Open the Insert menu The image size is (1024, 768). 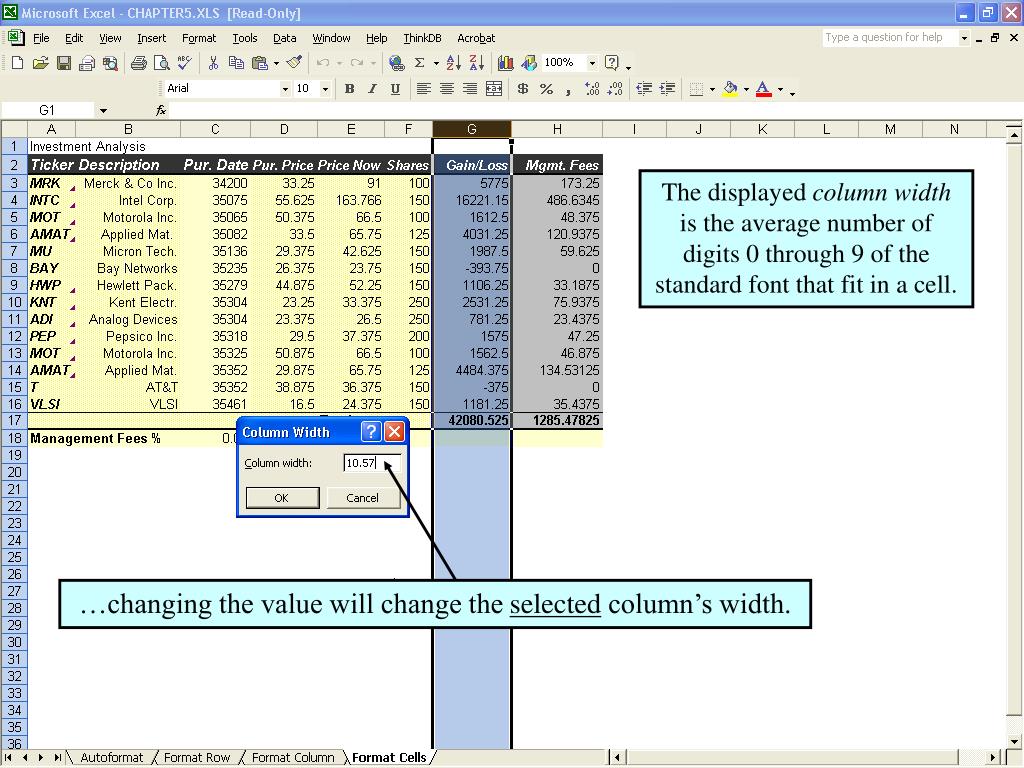click(152, 38)
